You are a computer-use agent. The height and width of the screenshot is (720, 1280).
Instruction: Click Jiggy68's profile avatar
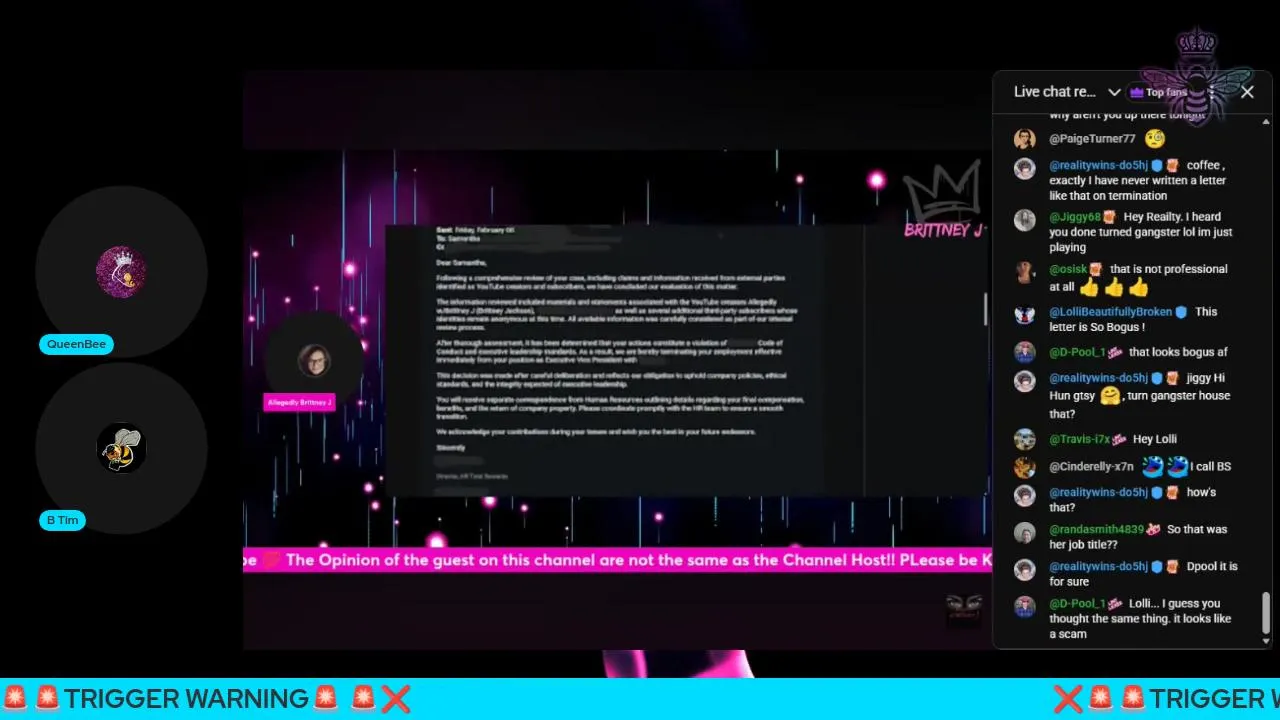1025,219
